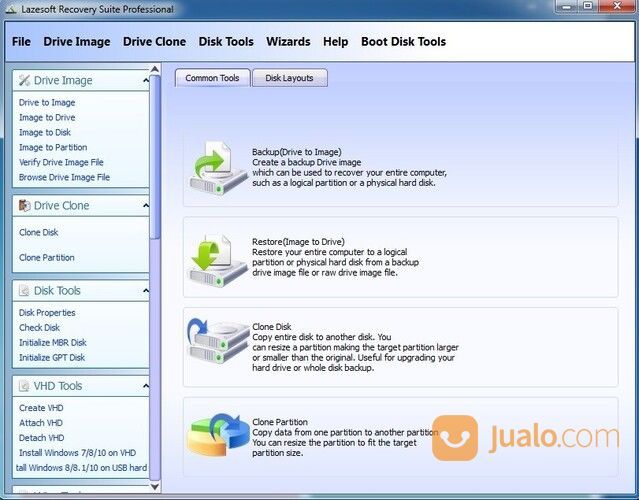Switch to the Disk Layouts tab
639x500 pixels.
(289, 78)
